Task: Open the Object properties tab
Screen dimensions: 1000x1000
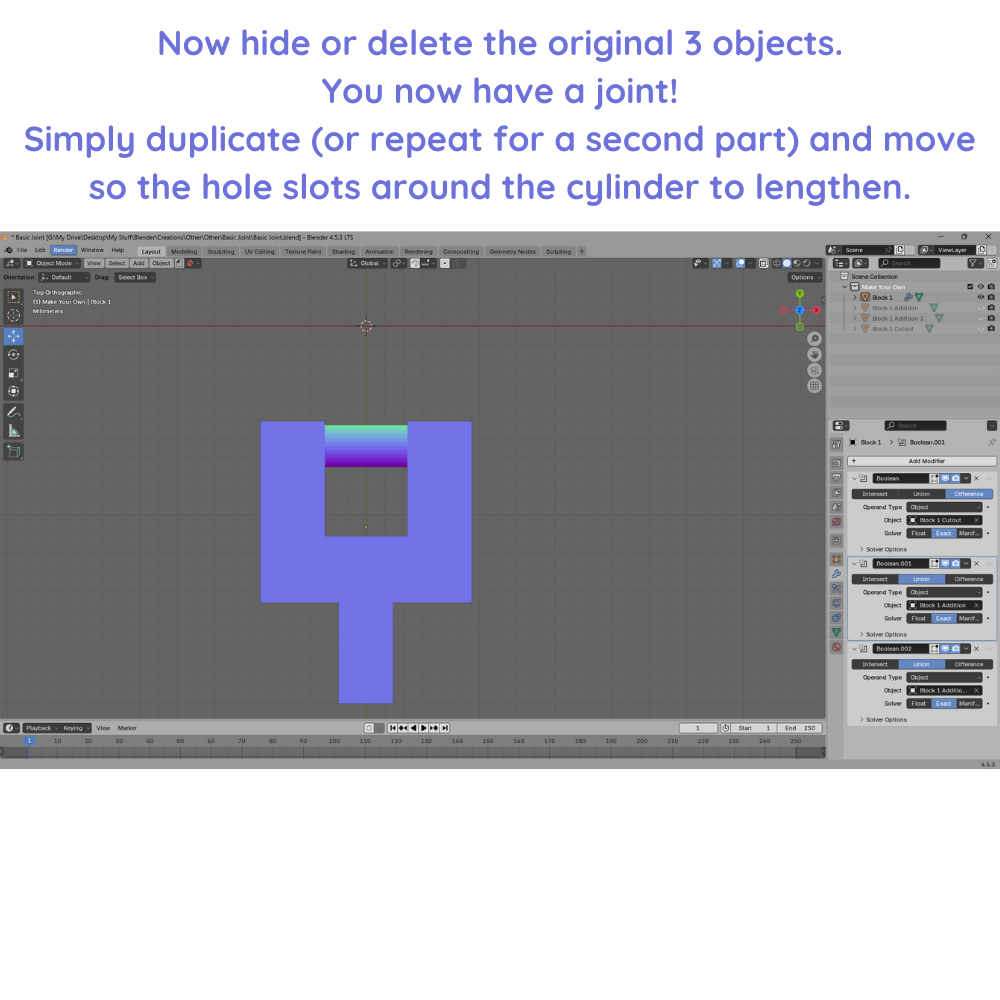Action: (x=836, y=559)
